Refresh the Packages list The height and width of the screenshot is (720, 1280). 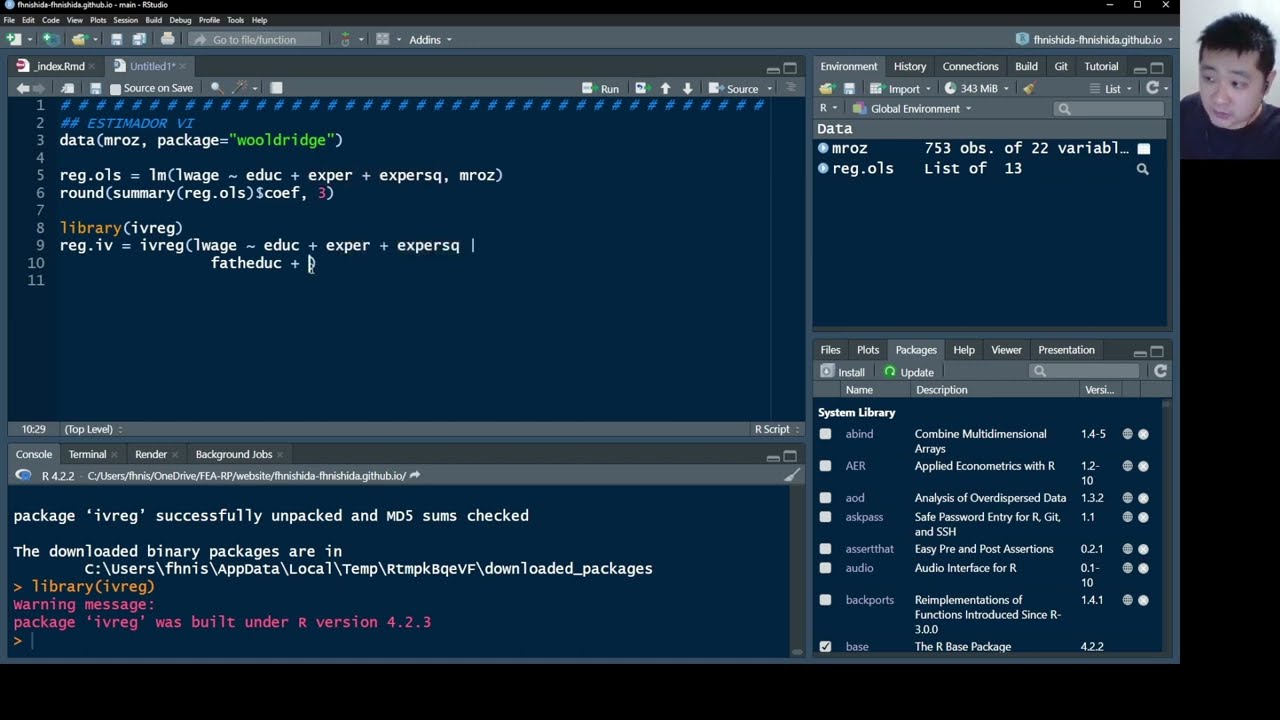coord(1160,371)
